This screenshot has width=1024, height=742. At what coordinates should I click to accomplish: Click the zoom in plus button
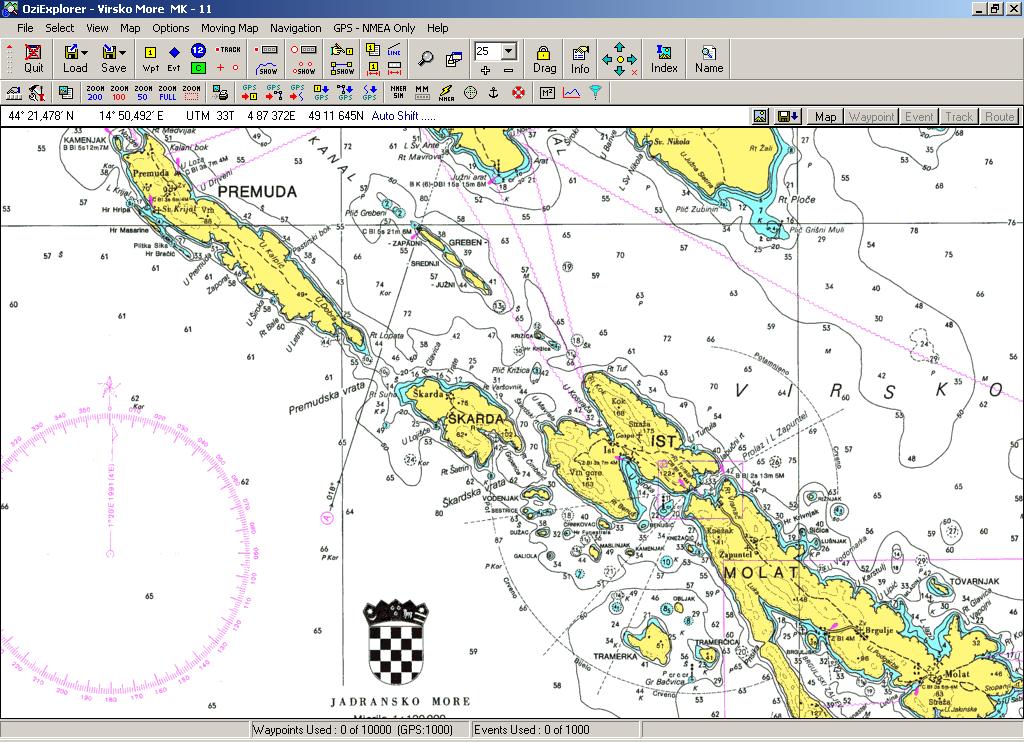tap(485, 70)
